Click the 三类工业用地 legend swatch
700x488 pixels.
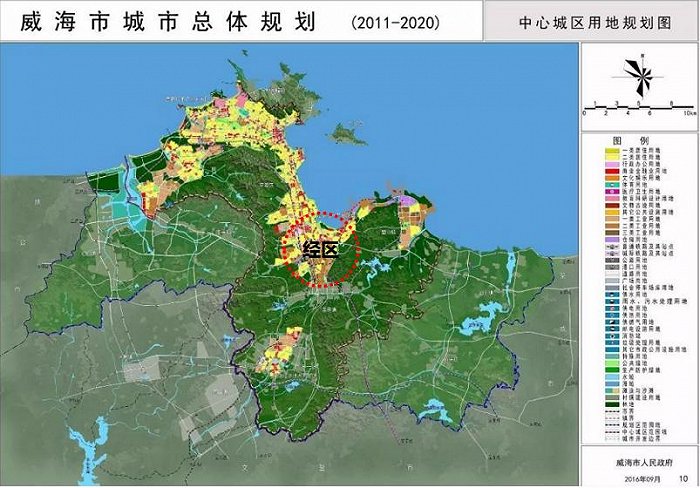(612, 233)
